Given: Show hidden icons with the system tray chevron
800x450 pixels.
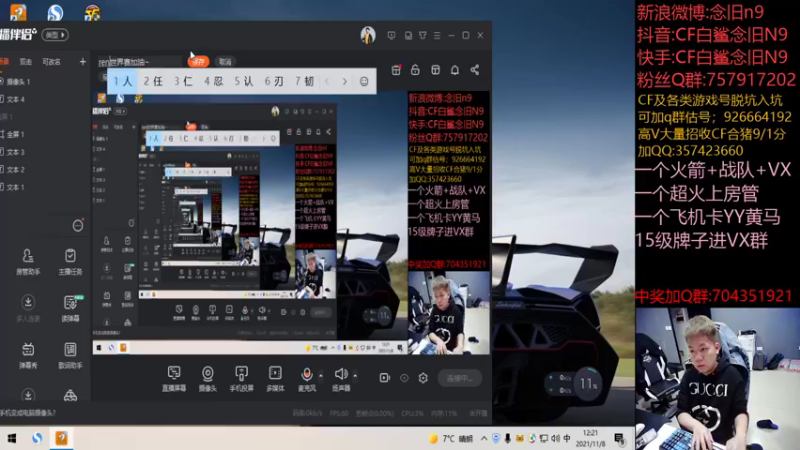Looking at the screenshot, I should (x=484, y=438).
